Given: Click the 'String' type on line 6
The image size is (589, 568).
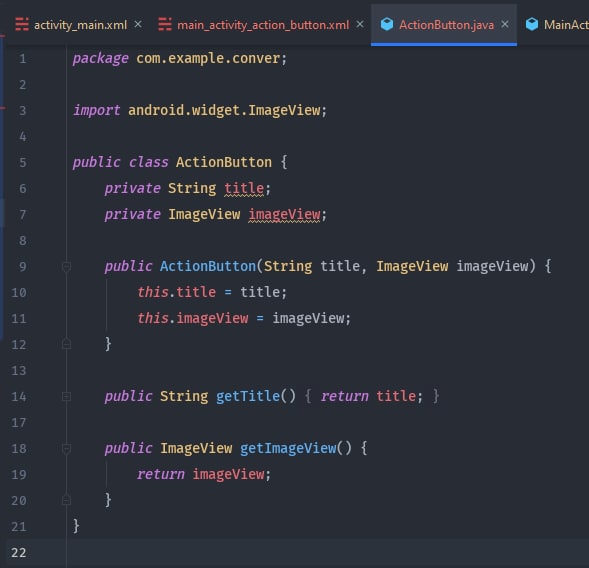Looking at the screenshot, I should (192, 189).
